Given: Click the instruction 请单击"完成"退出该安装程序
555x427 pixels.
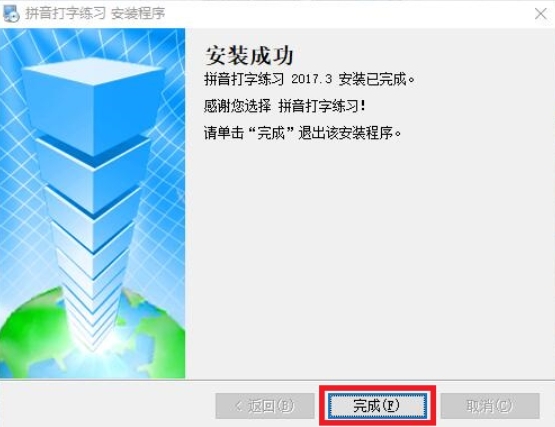Looking at the screenshot, I should coord(303,133).
